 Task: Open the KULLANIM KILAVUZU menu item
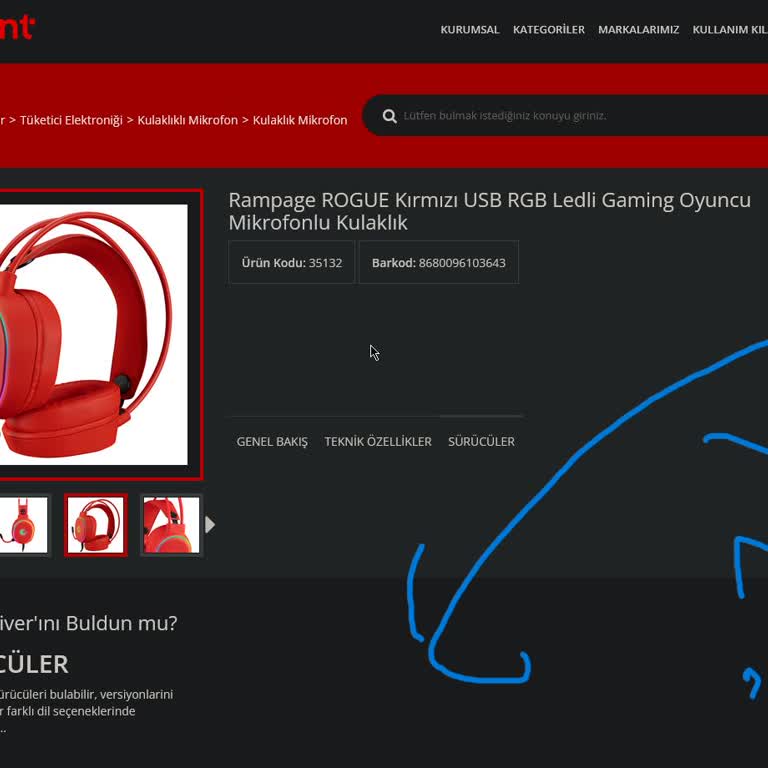point(730,29)
